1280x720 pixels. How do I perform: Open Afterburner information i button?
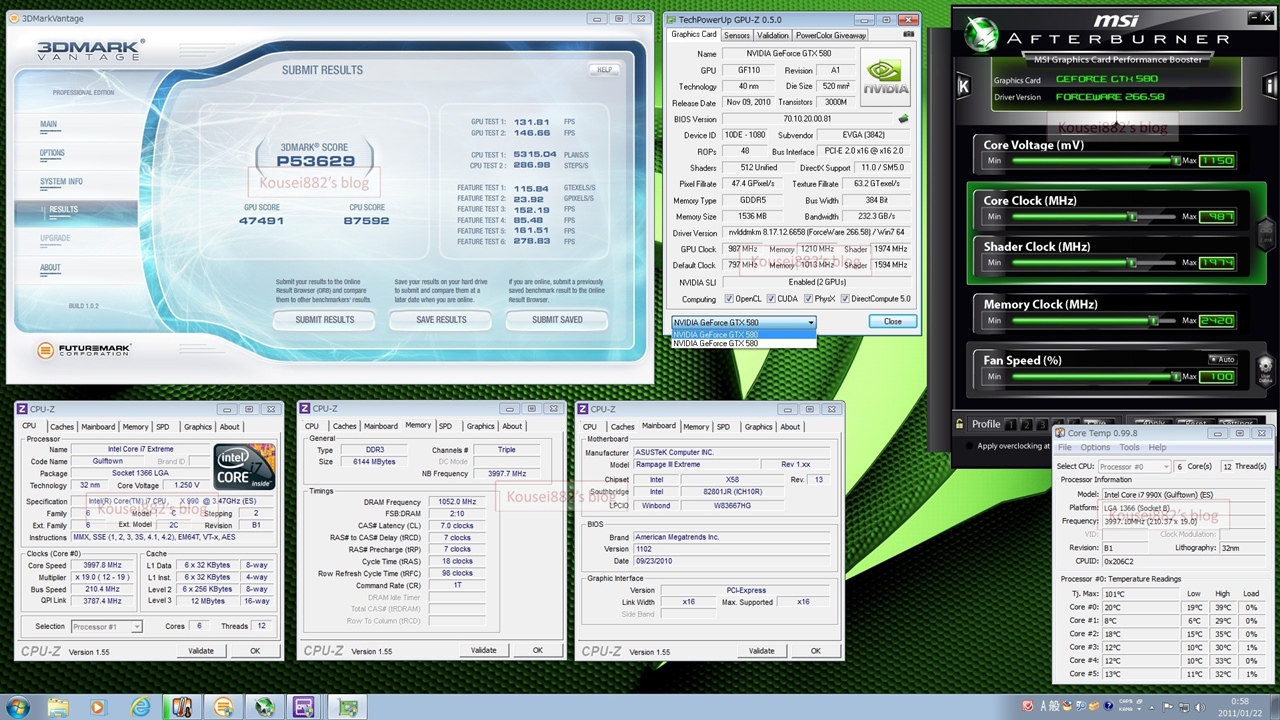tap(1270, 87)
